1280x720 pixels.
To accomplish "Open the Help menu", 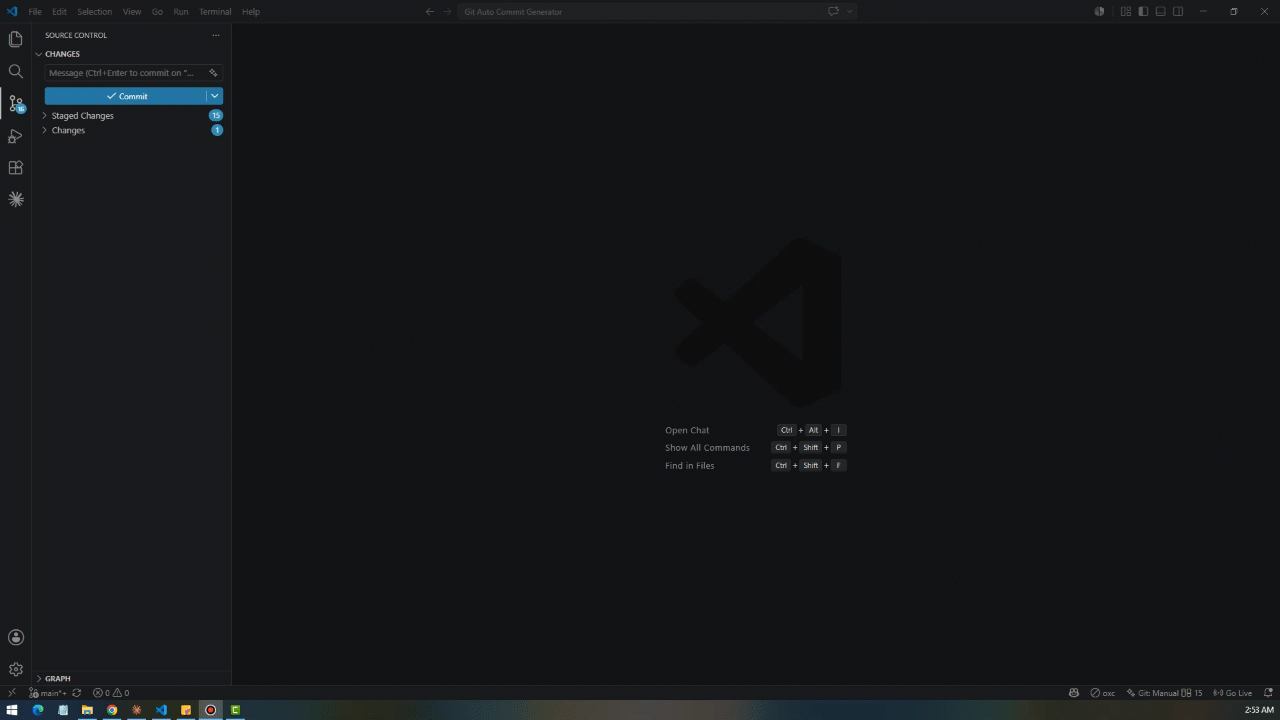I will click(x=251, y=12).
